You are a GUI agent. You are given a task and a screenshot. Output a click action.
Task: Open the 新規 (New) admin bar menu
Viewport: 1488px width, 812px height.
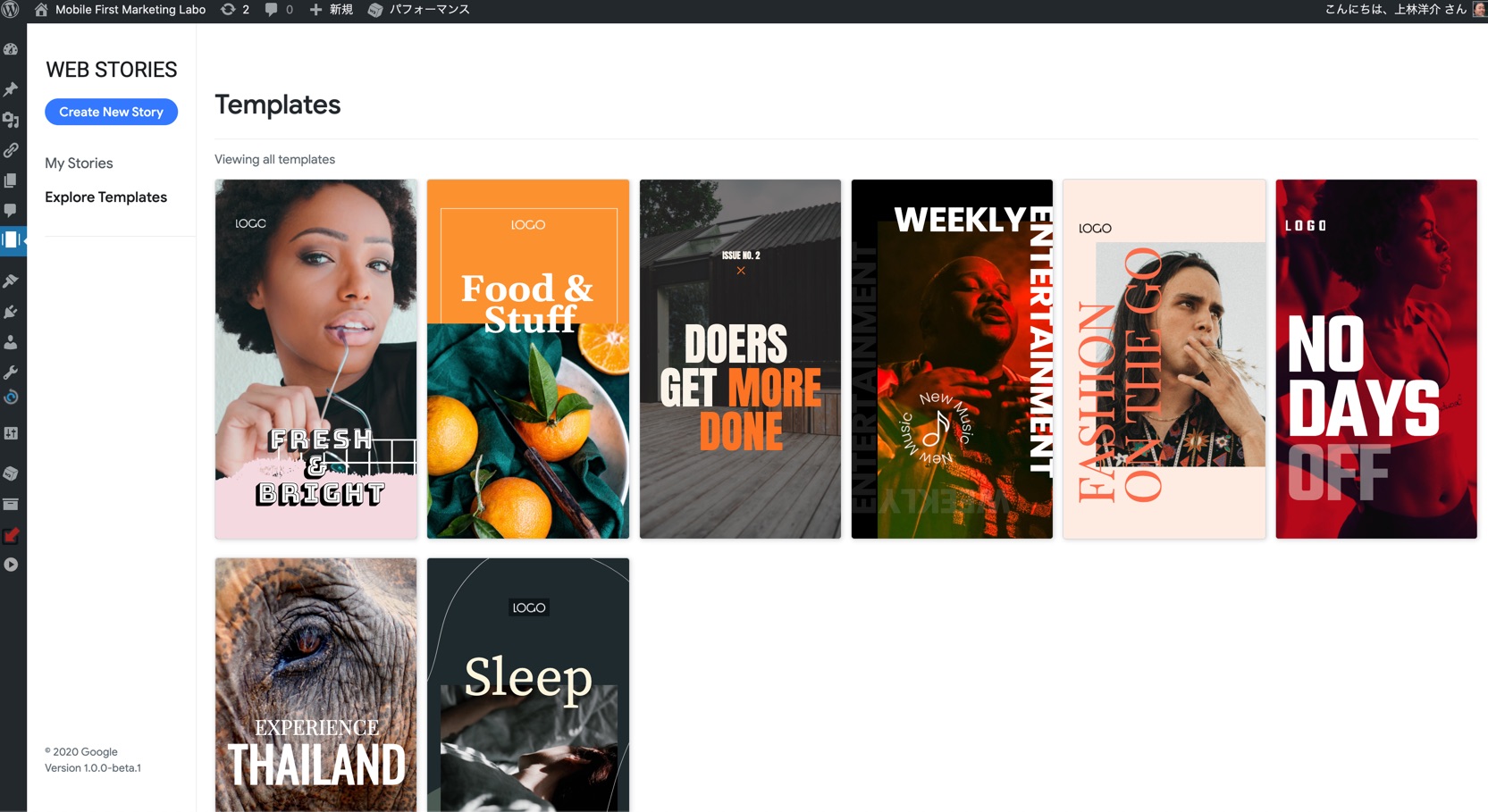pyautogui.click(x=332, y=10)
